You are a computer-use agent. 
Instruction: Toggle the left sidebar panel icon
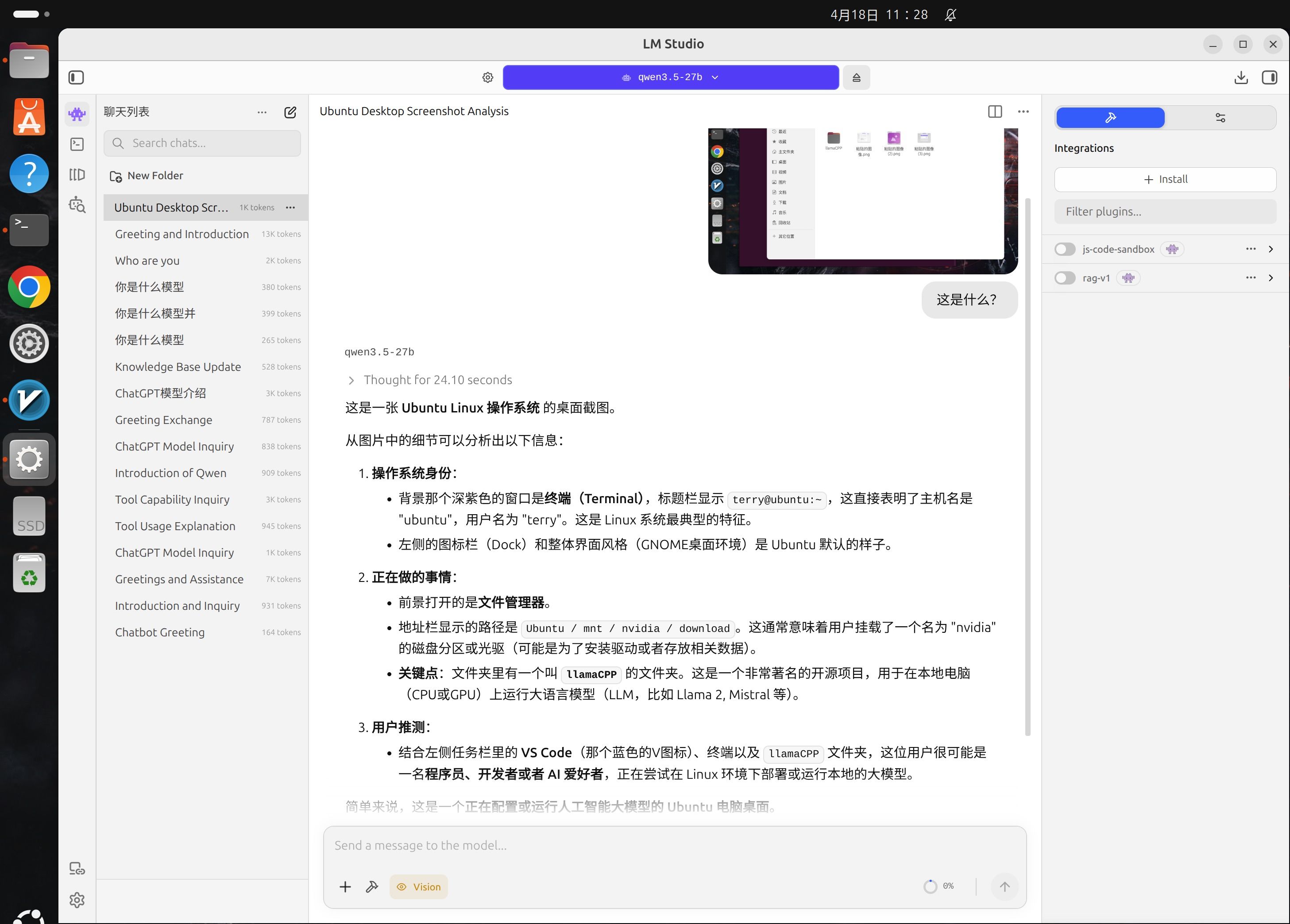click(x=76, y=77)
